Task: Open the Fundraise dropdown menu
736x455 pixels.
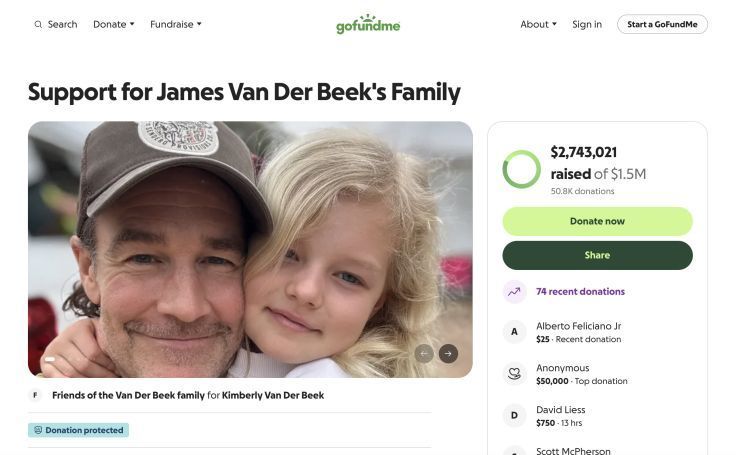Action: coord(175,24)
